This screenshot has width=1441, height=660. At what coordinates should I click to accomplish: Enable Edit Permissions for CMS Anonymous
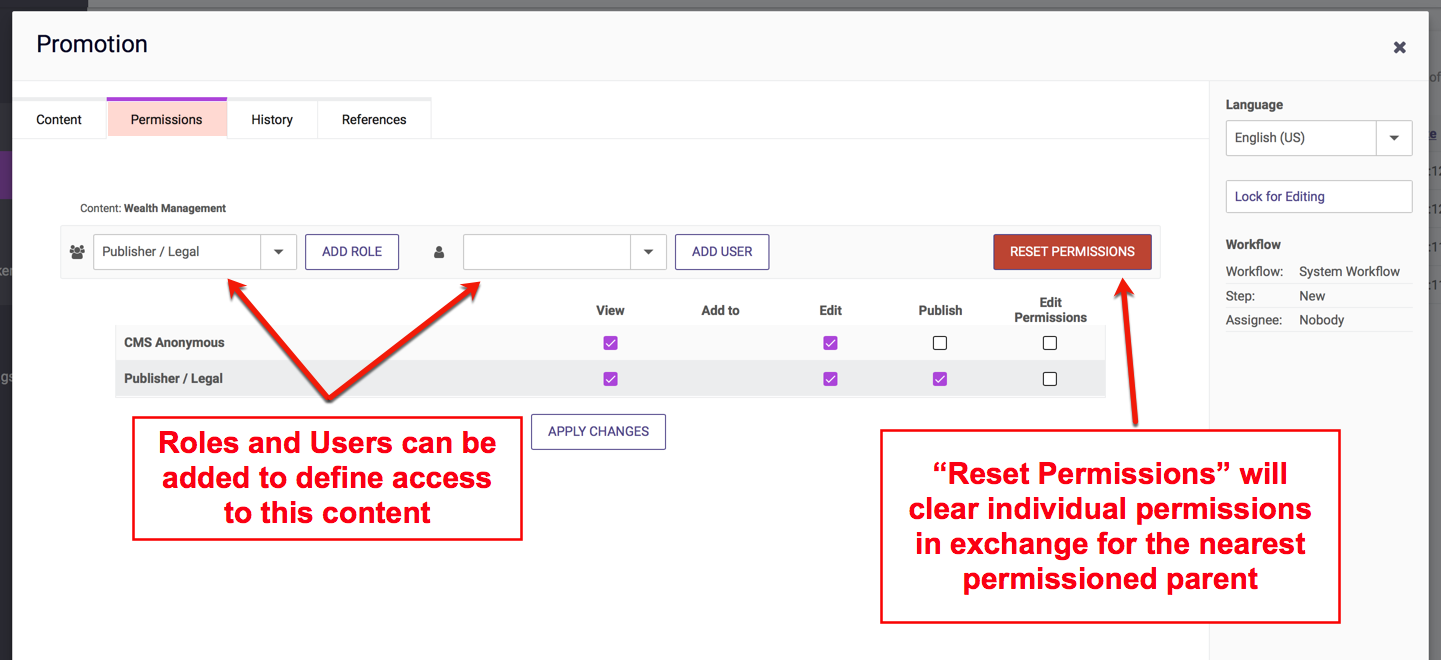point(1049,343)
